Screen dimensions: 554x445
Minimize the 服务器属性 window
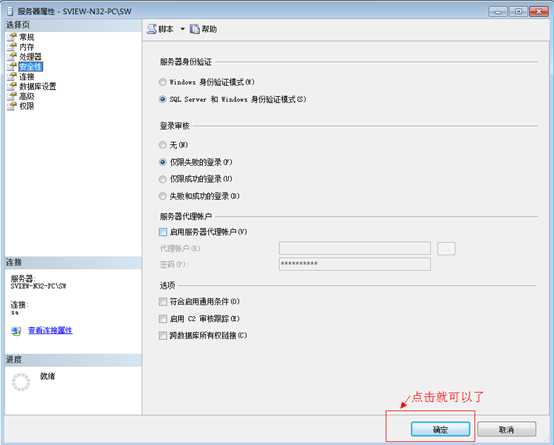(498, 12)
